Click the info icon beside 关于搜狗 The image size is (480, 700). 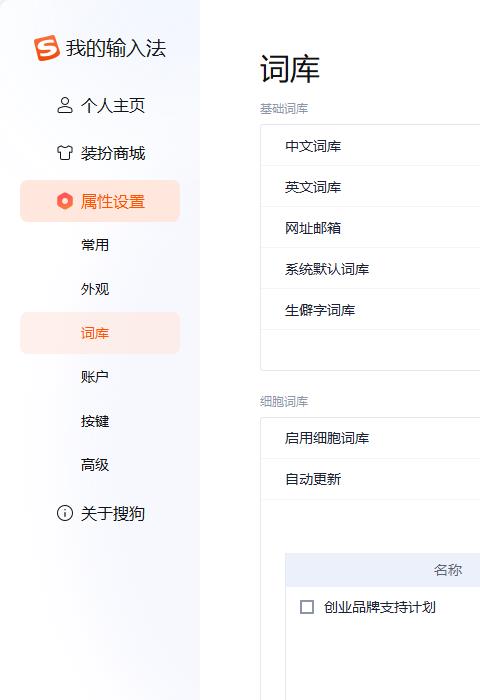coord(65,513)
